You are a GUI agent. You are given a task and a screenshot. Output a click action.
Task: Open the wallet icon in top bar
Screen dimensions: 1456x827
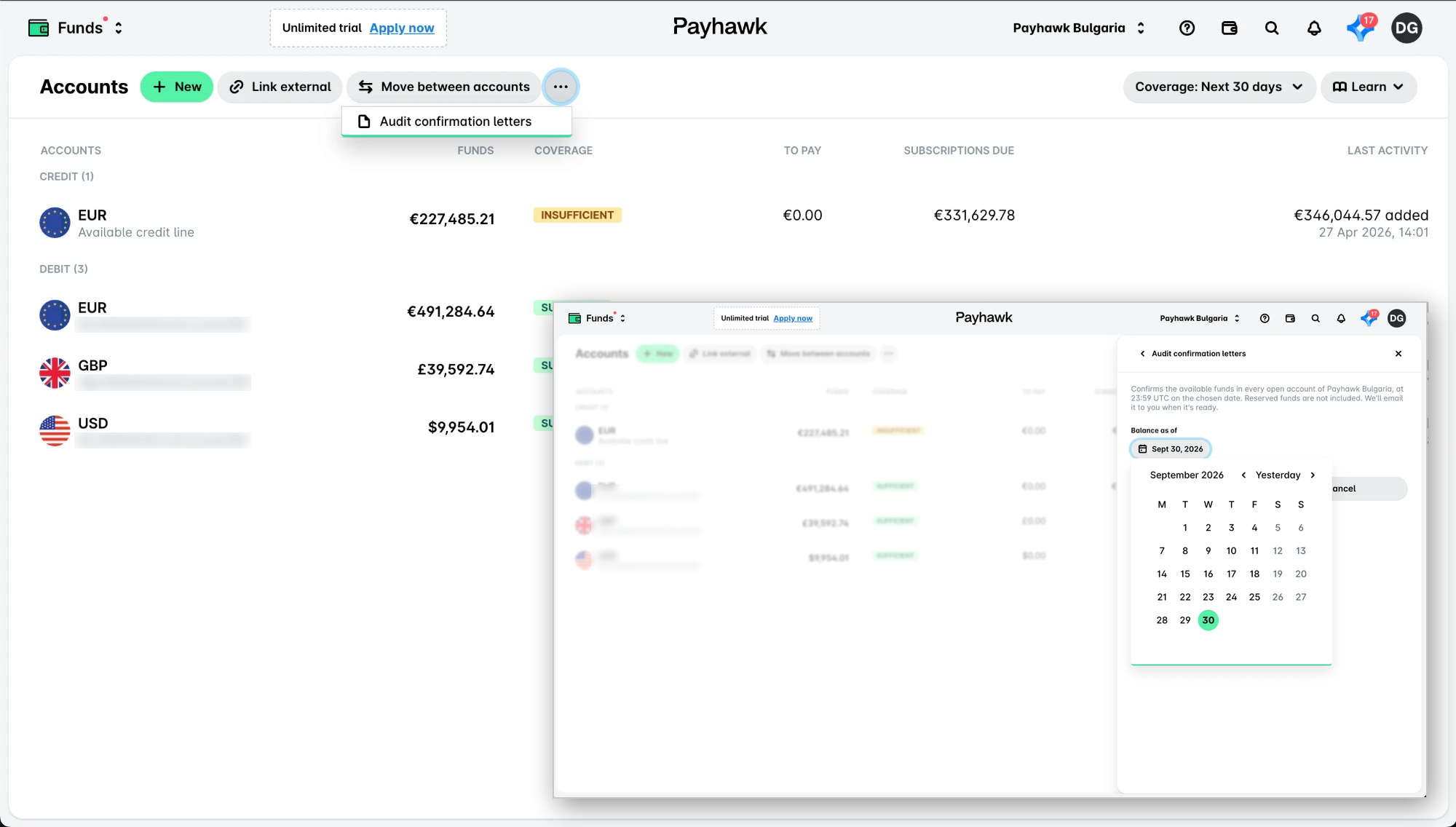[1229, 28]
